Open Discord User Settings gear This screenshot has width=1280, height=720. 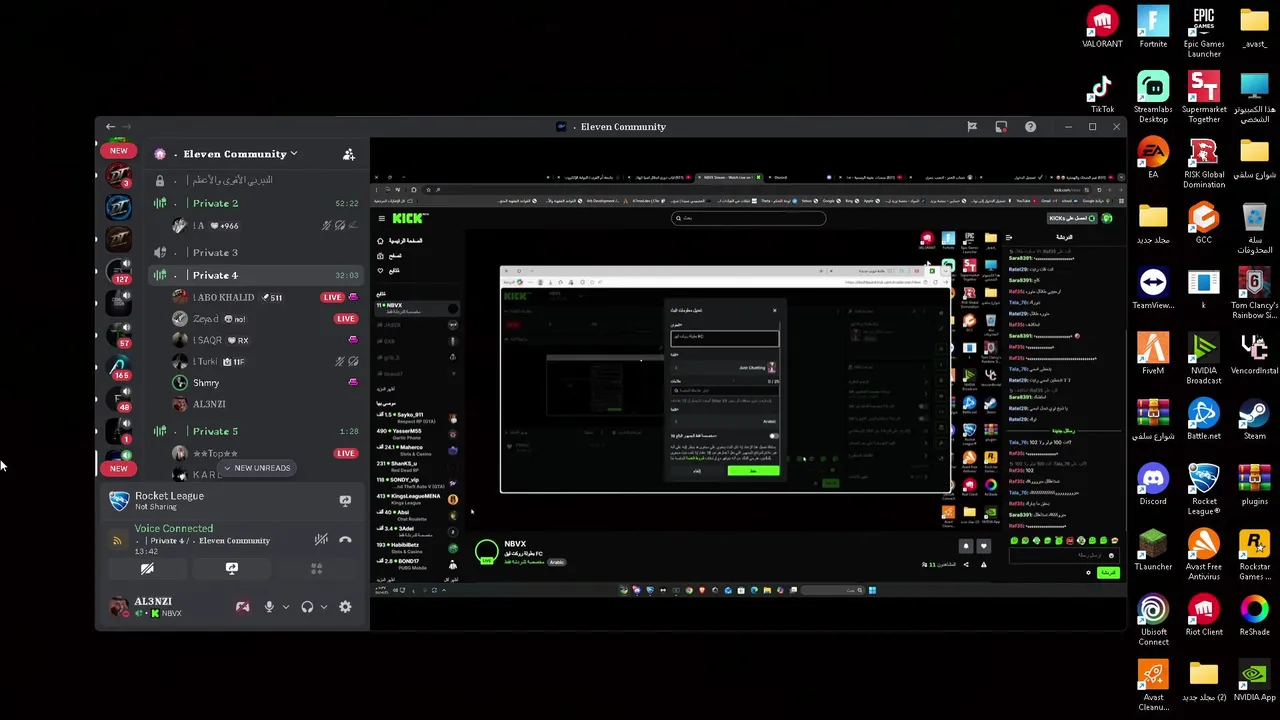[x=345, y=607]
